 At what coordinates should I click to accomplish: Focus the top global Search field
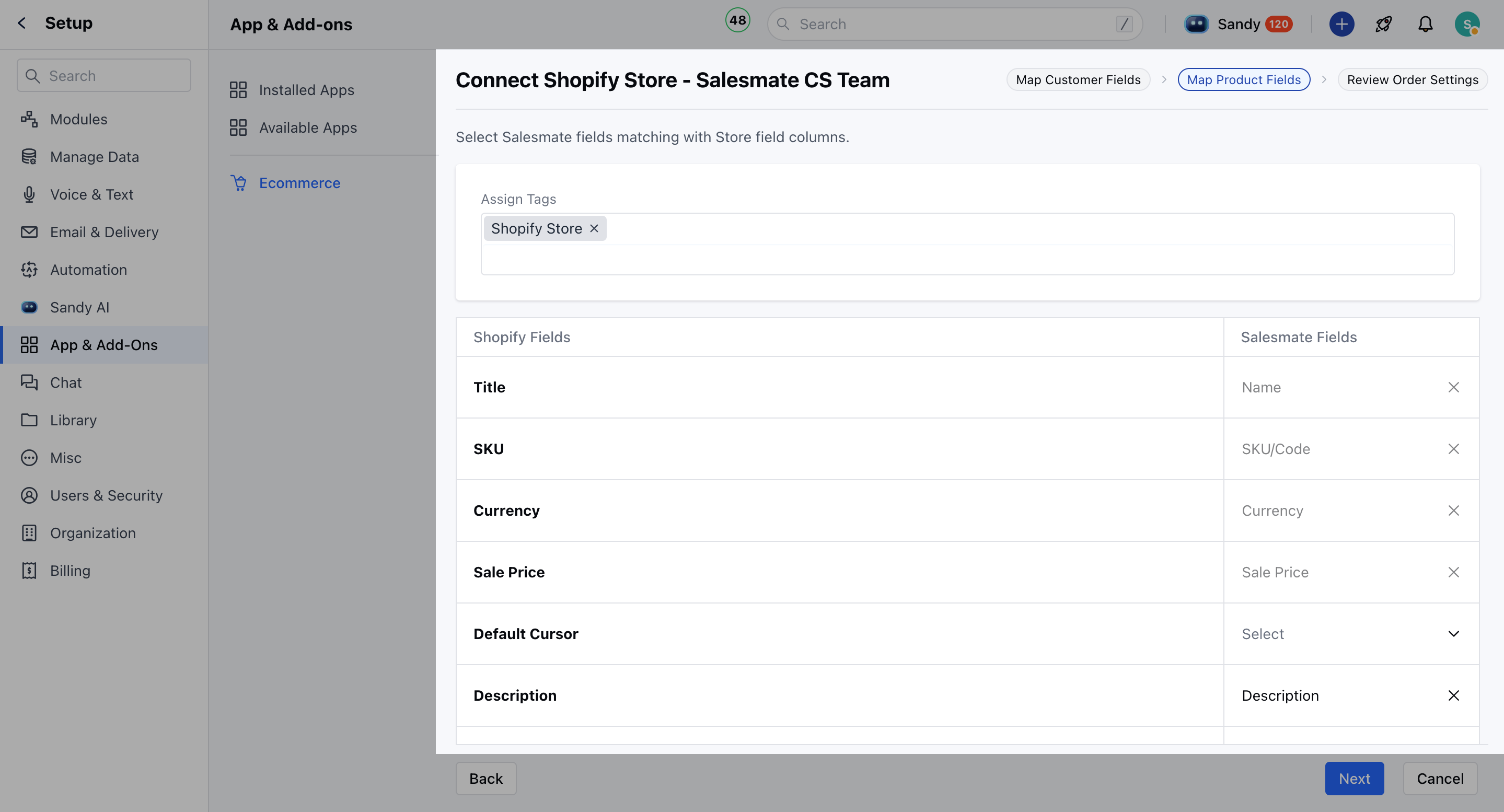click(x=955, y=24)
